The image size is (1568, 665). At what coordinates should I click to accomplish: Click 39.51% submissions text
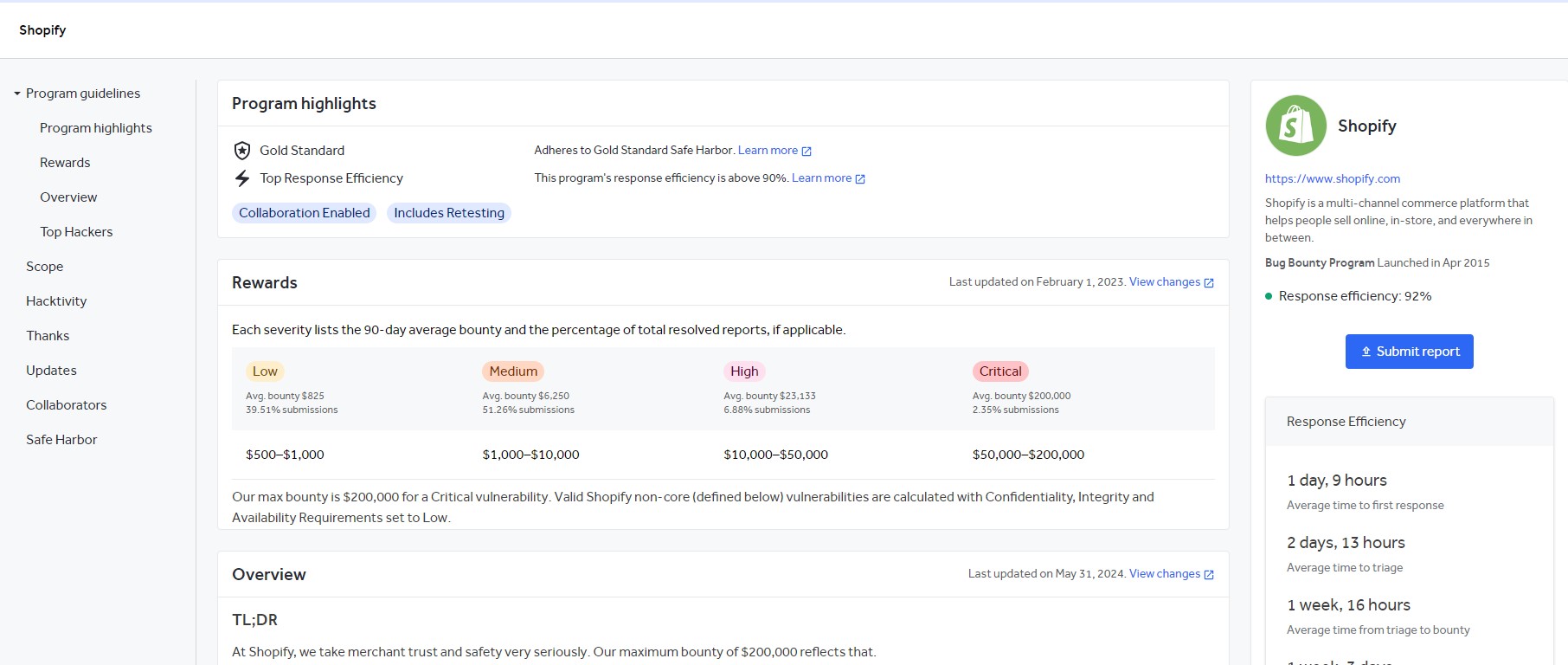292,410
